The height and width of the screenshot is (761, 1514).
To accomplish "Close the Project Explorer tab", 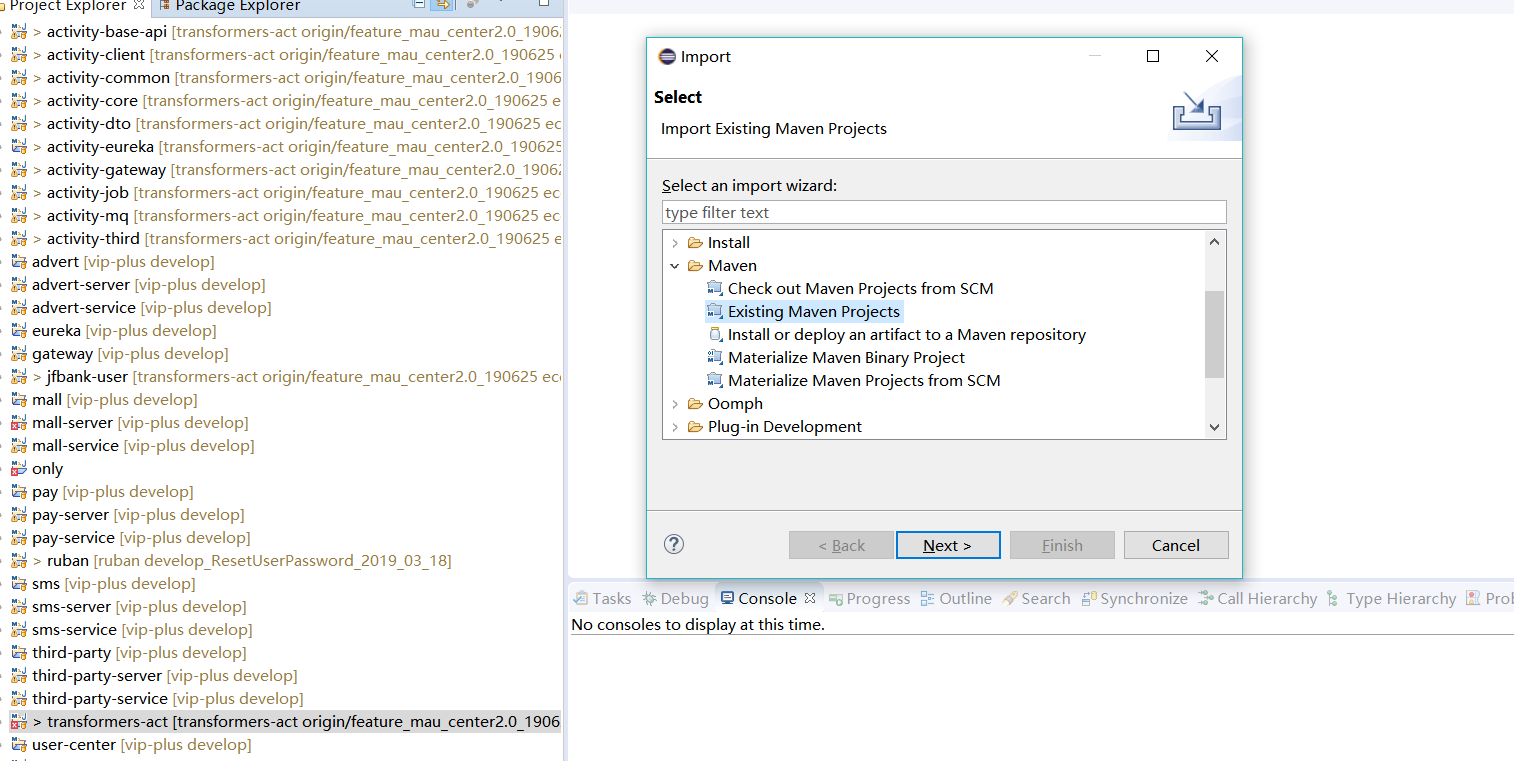I will click(139, 5).
